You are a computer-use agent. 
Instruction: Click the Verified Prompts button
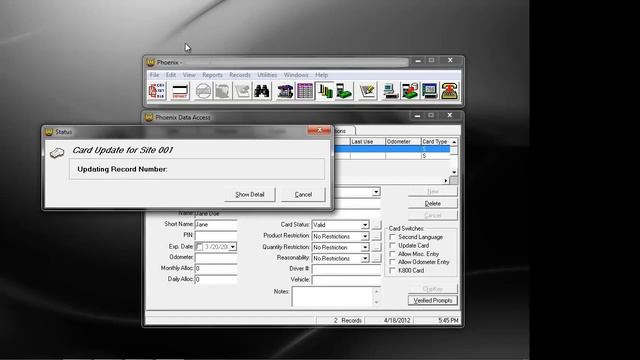coord(433,300)
